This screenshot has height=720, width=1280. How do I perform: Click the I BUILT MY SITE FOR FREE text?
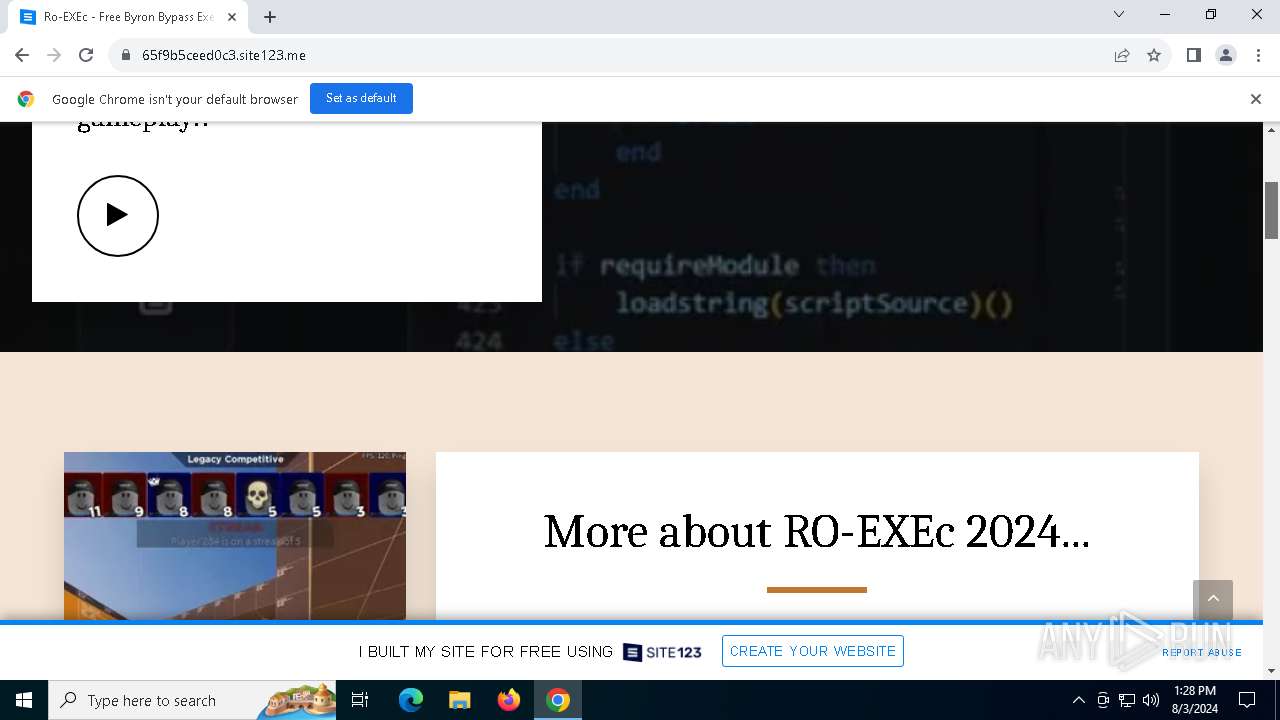point(486,652)
